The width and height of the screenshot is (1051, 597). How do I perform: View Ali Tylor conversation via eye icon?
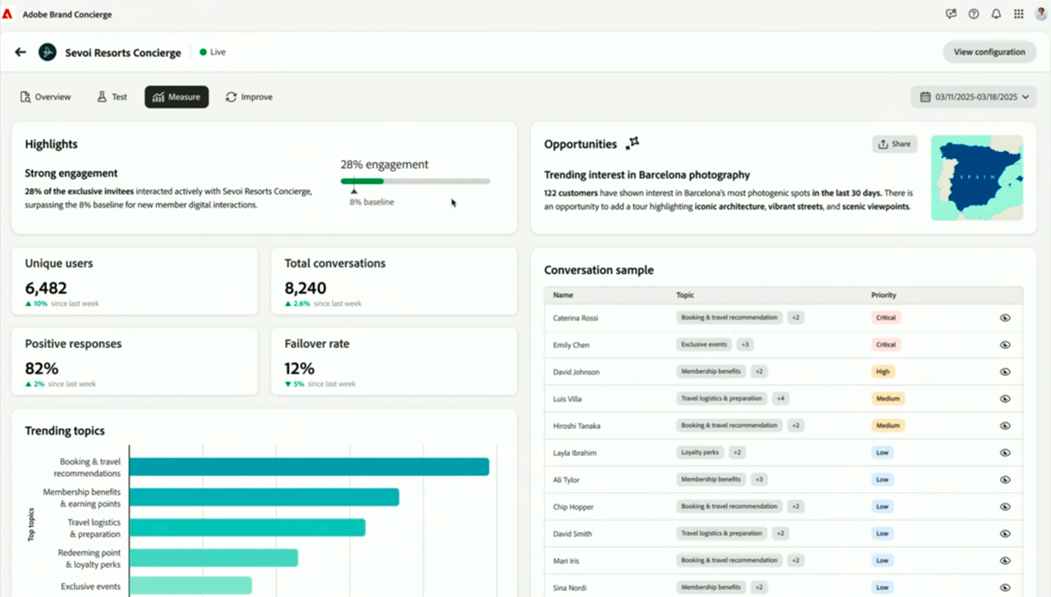(x=1005, y=480)
